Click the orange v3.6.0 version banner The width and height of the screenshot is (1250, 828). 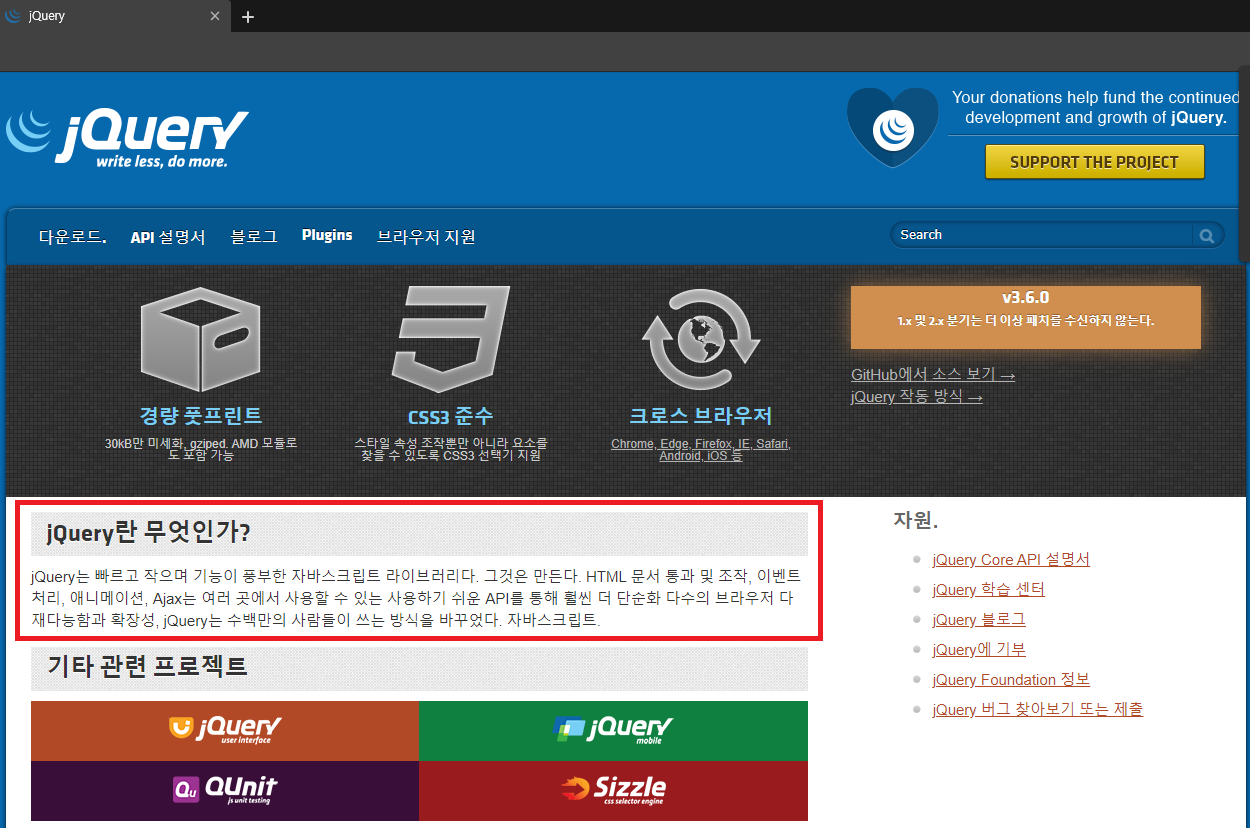1025,316
